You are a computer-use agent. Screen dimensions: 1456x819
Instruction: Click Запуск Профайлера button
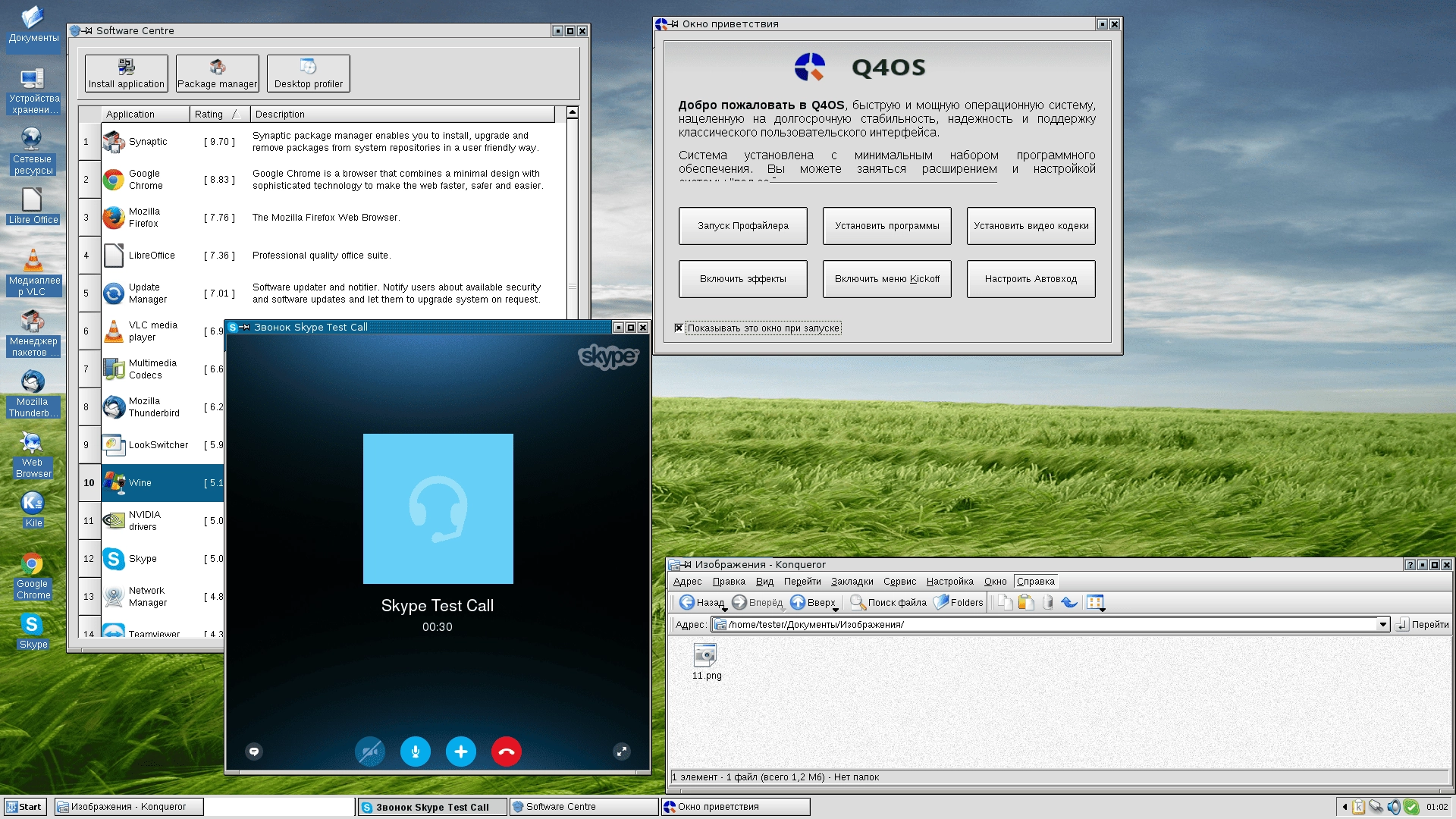[x=743, y=226]
